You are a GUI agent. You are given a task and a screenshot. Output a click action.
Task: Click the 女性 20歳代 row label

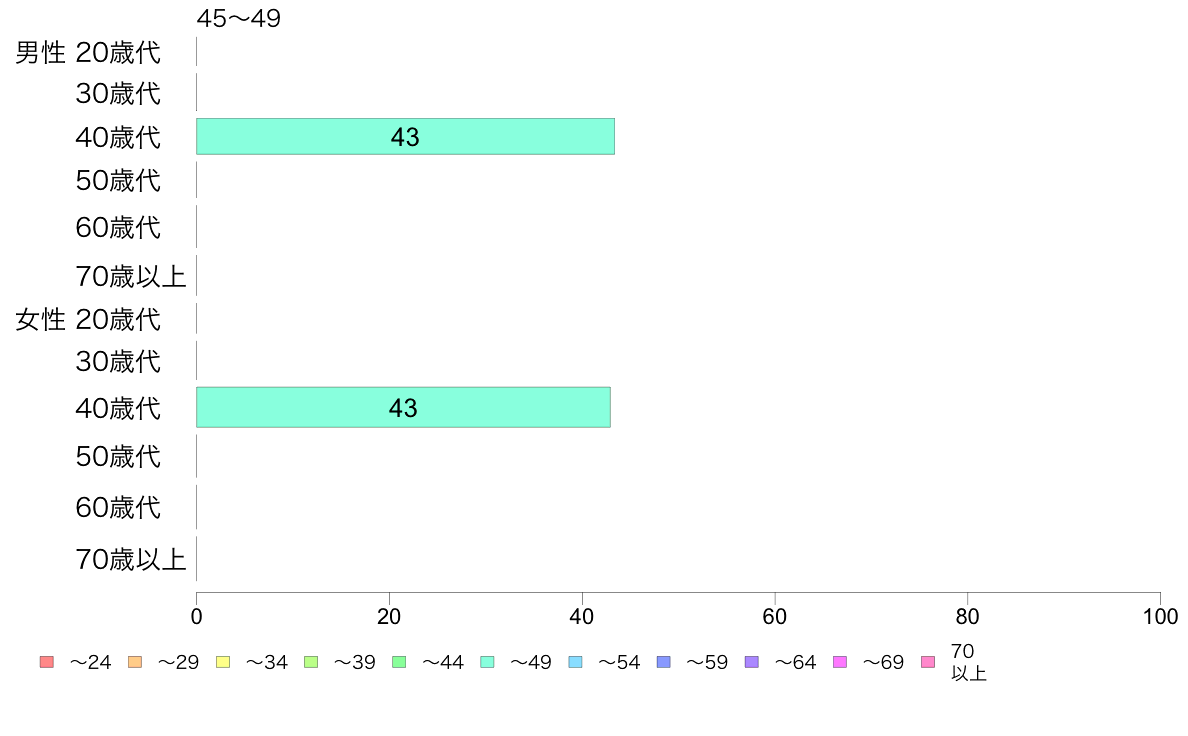click(88, 319)
